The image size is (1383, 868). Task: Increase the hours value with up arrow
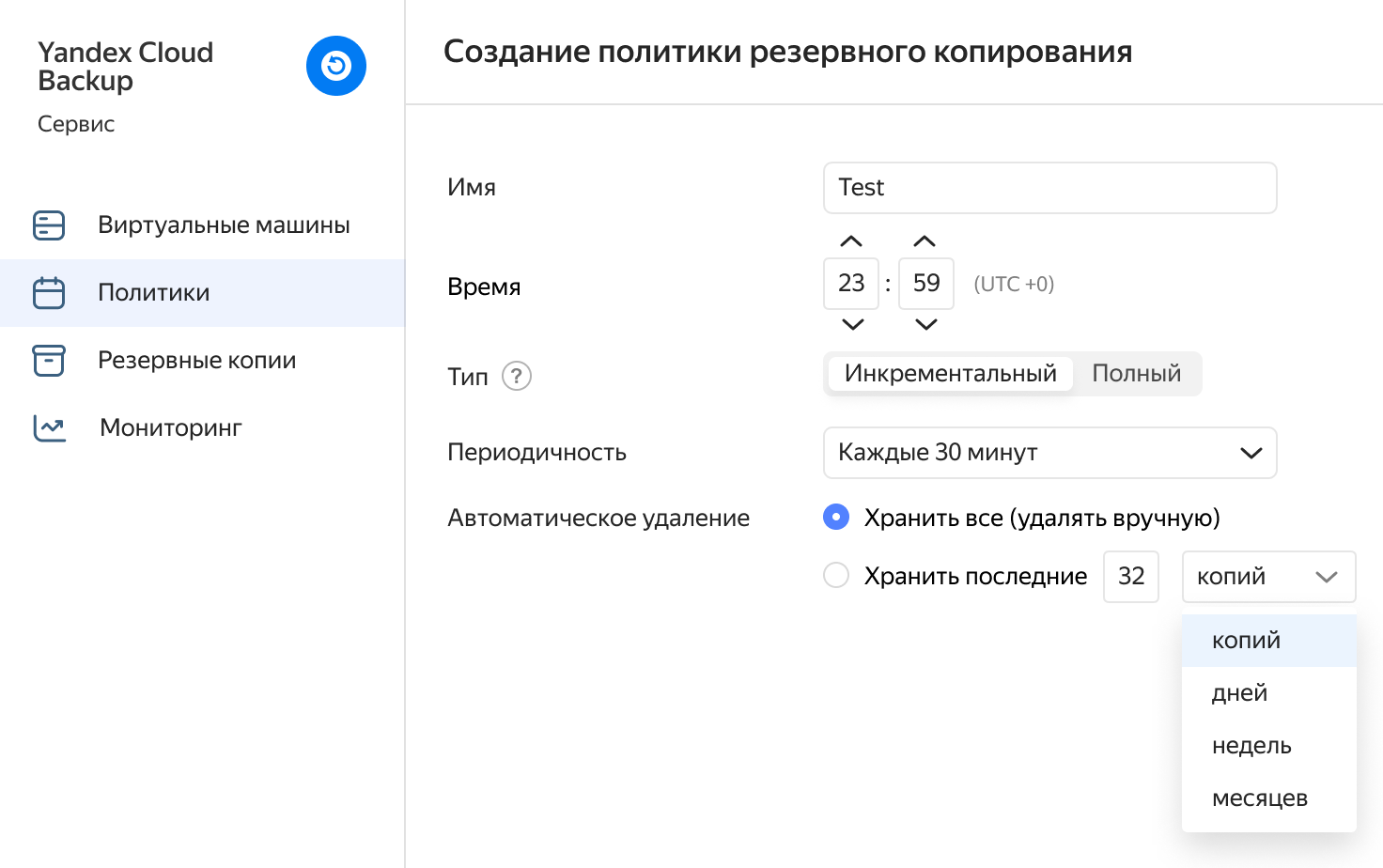pos(851,241)
